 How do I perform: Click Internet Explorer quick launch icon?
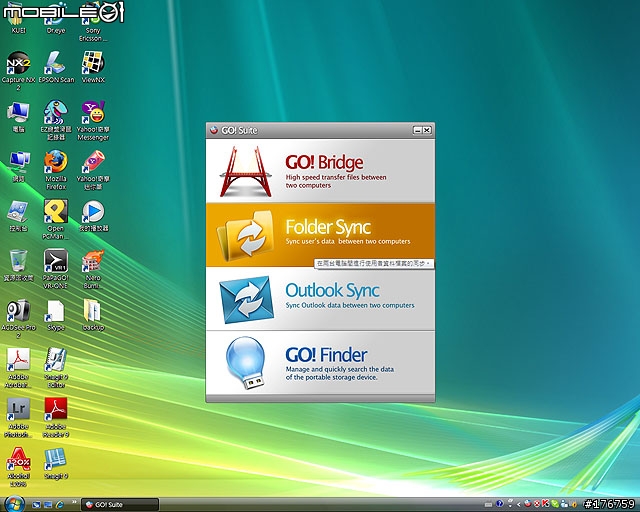point(60,505)
